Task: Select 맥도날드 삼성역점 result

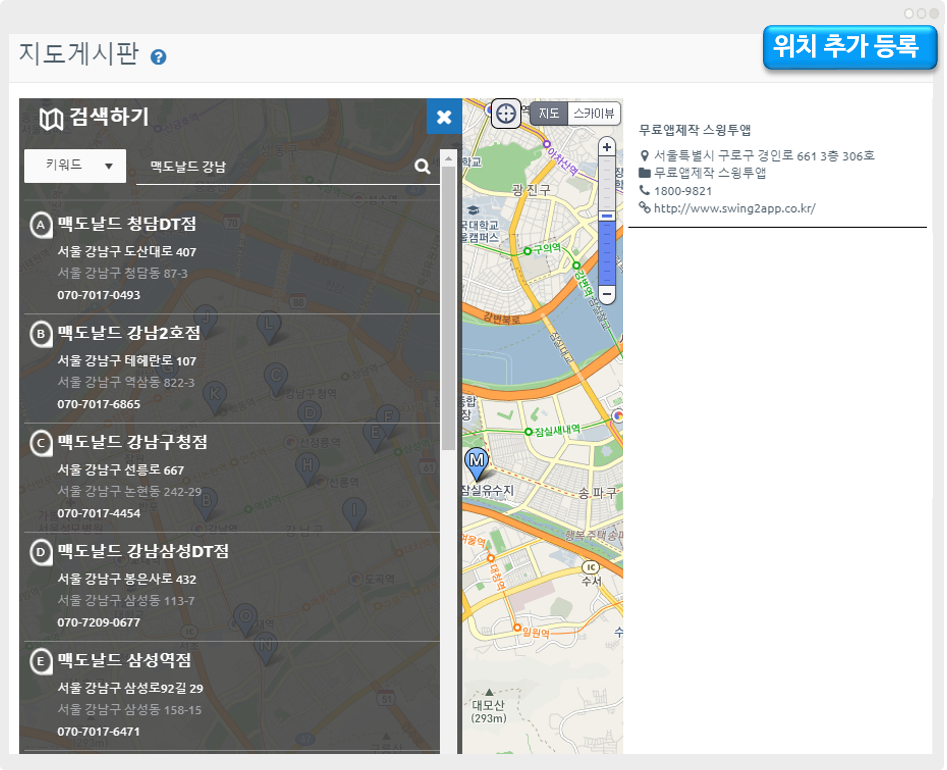Action: click(124, 660)
